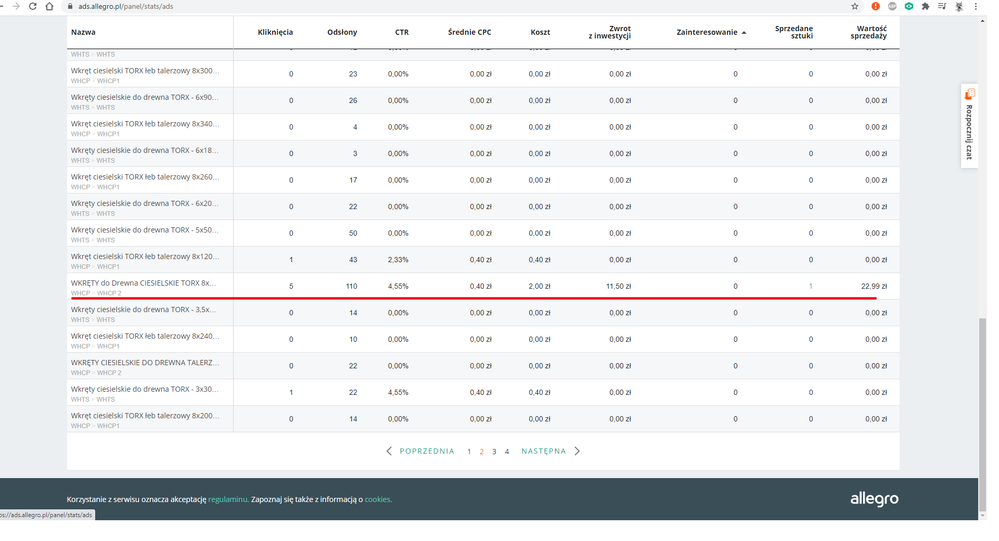Open the Rozpocznij czat side widget
The width and height of the screenshot is (999, 541).
969,126
